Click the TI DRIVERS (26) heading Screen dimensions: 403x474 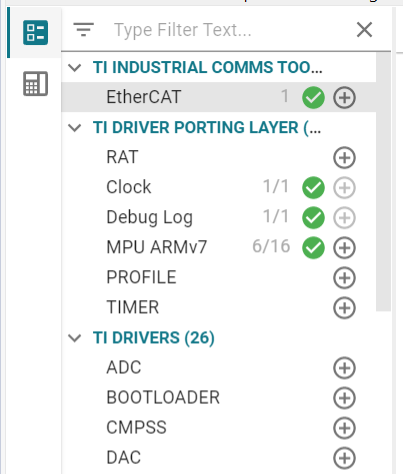(x=154, y=338)
